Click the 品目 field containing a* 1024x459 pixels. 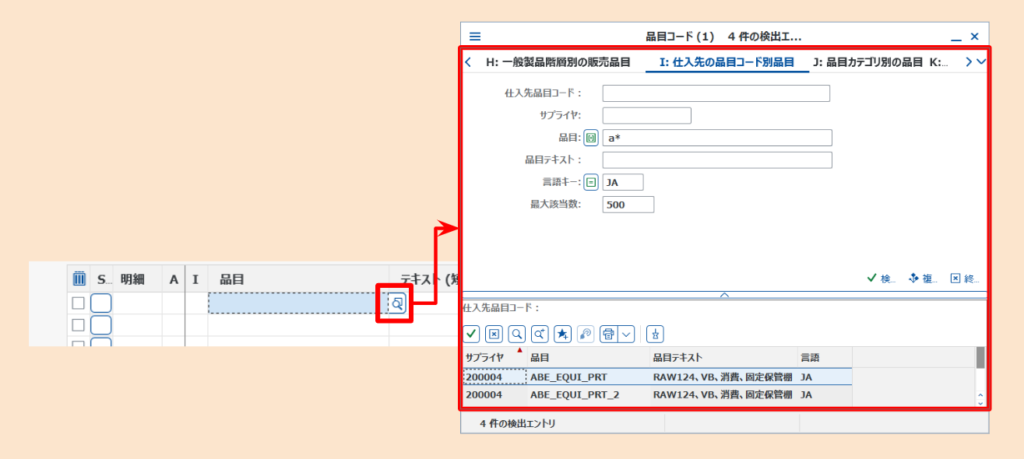(x=717, y=138)
